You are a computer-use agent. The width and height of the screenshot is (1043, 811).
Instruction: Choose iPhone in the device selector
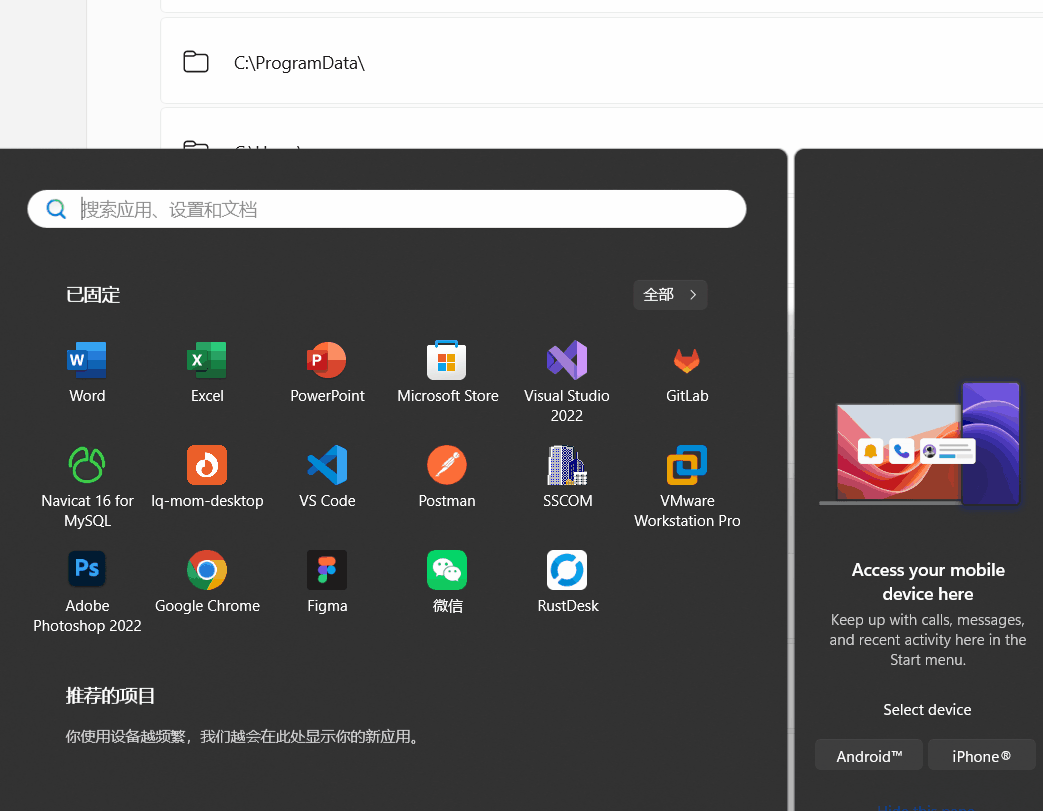[981, 755]
